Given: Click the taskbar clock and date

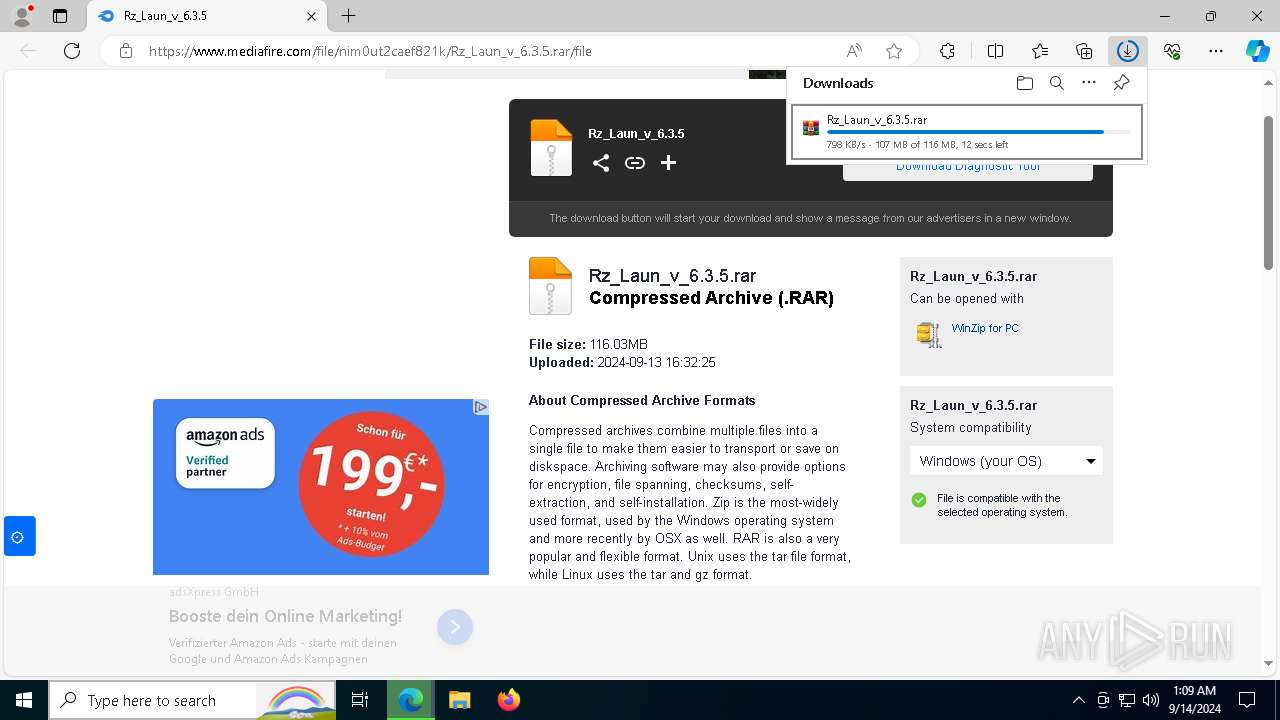Looking at the screenshot, I should (1194, 700).
